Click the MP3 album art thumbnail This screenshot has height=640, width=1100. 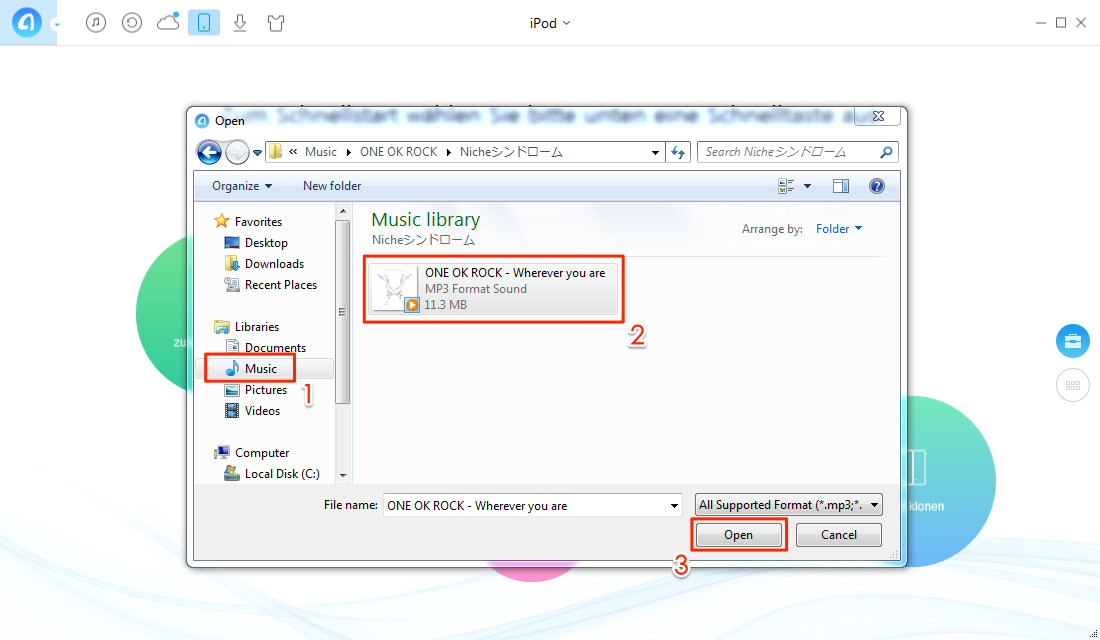point(395,288)
